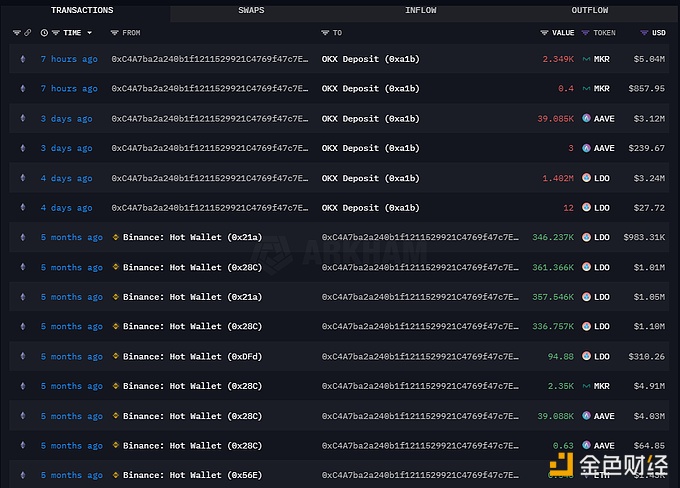Image resolution: width=680 pixels, height=488 pixels.
Task: Select the Outflow tab
Action: pos(589,10)
